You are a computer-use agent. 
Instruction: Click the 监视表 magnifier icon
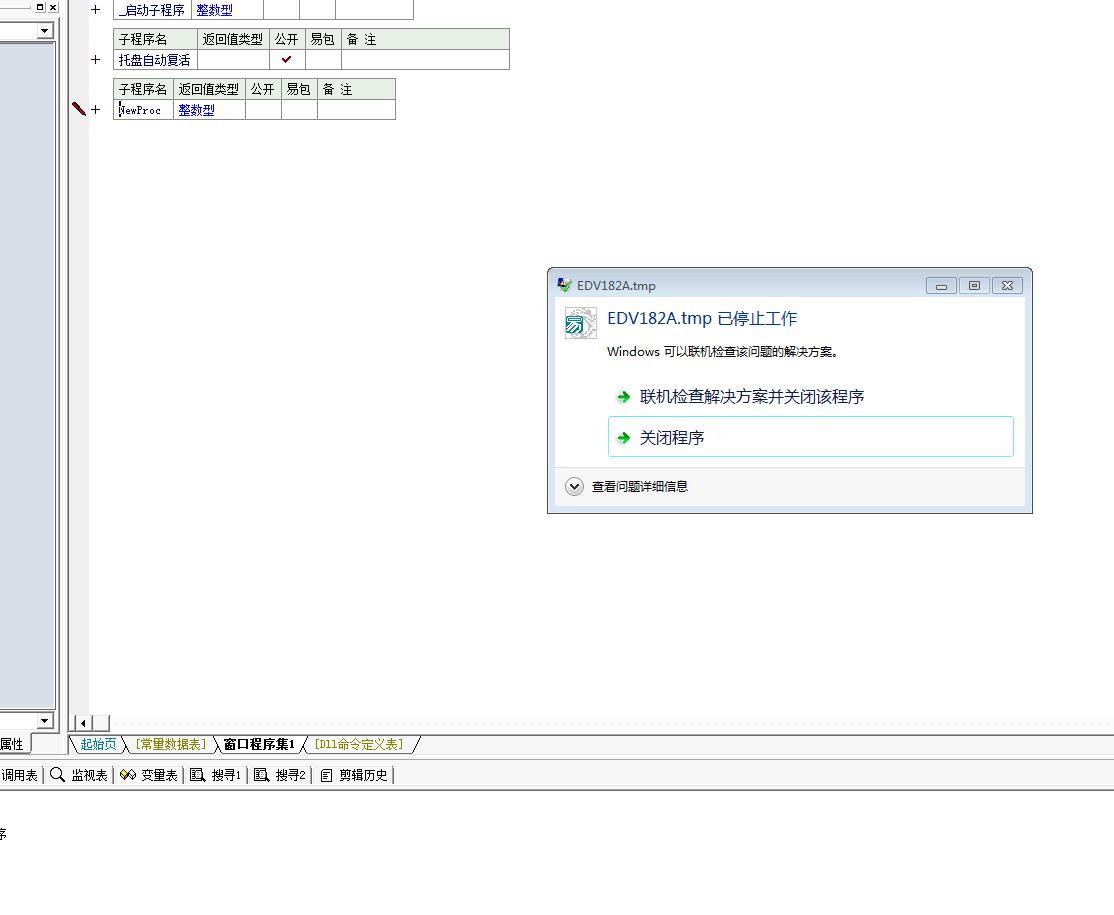coord(58,775)
